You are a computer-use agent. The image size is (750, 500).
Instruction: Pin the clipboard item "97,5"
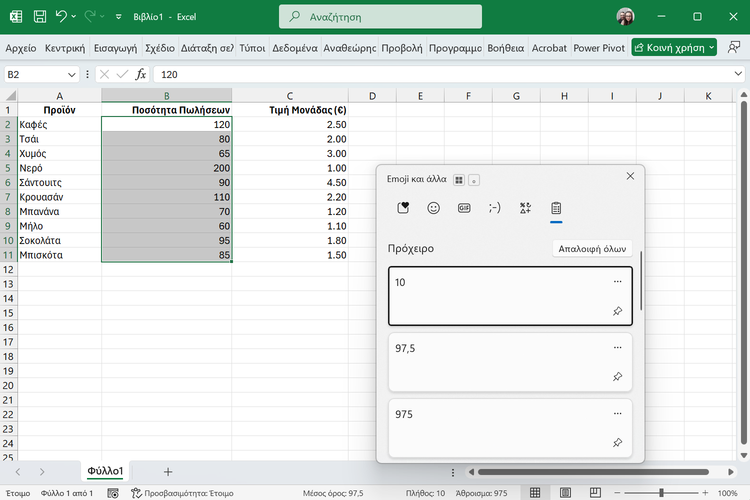tap(617, 377)
